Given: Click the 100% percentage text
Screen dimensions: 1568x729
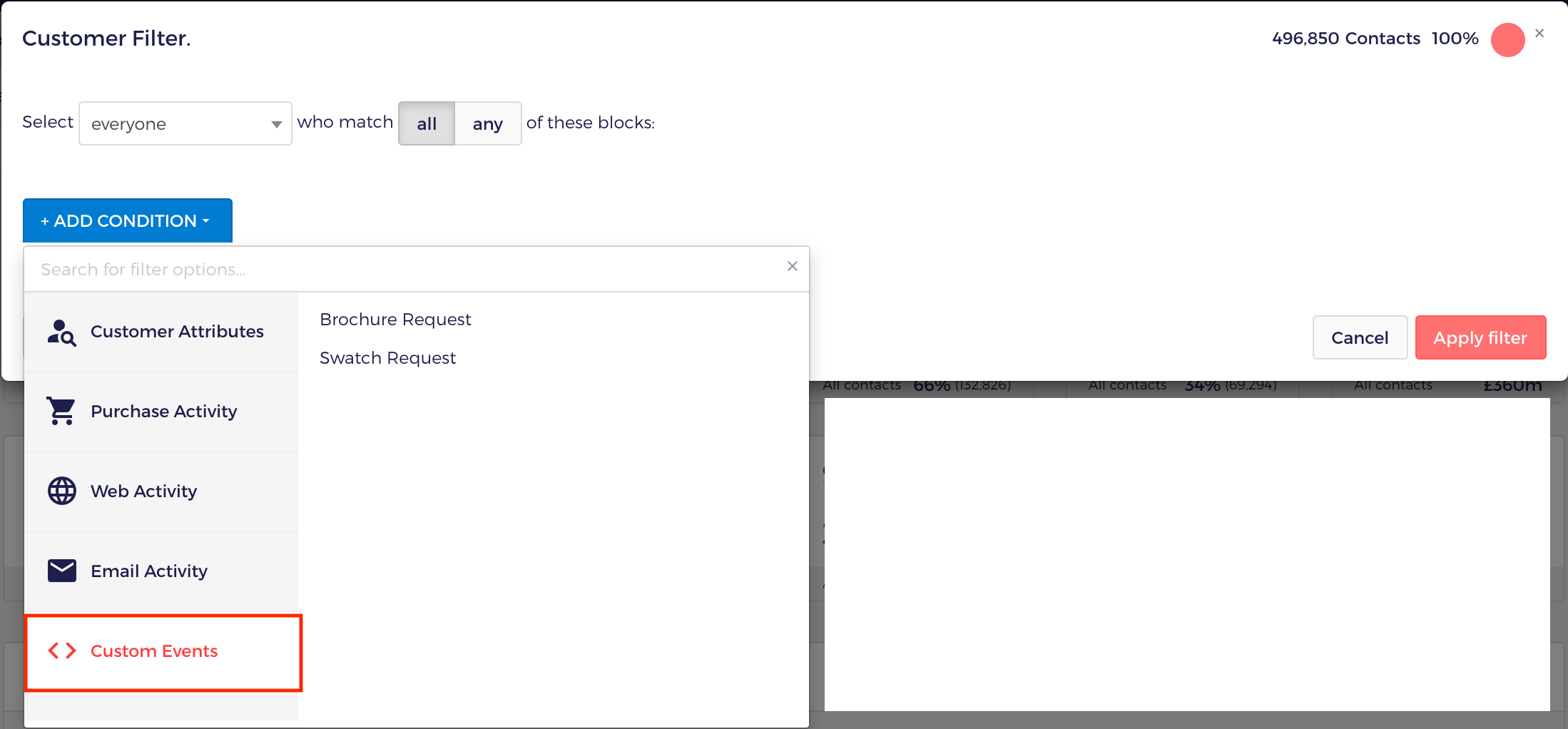Looking at the screenshot, I should pos(1455,39).
